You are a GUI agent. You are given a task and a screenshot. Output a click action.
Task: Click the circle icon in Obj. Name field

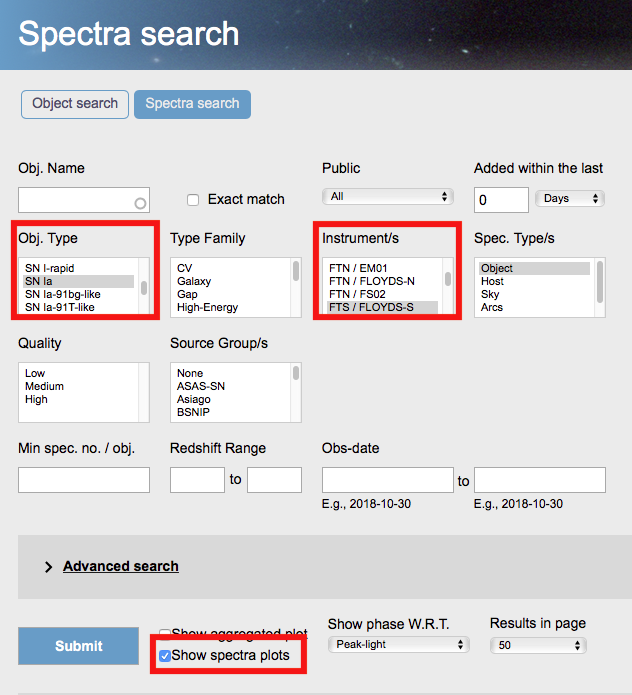[x=140, y=203]
